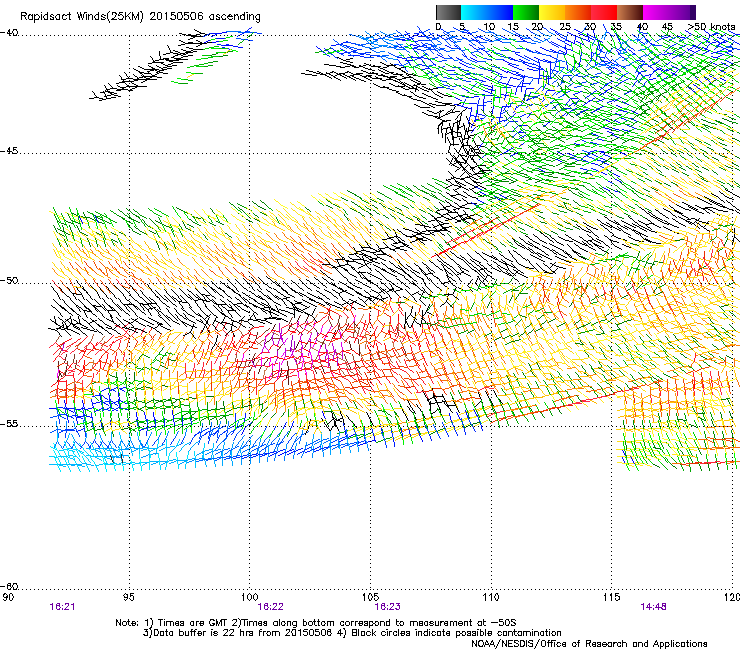Click the green 15-20 knots legend segment
This screenshot has height=650, width=740.
(526, 12)
